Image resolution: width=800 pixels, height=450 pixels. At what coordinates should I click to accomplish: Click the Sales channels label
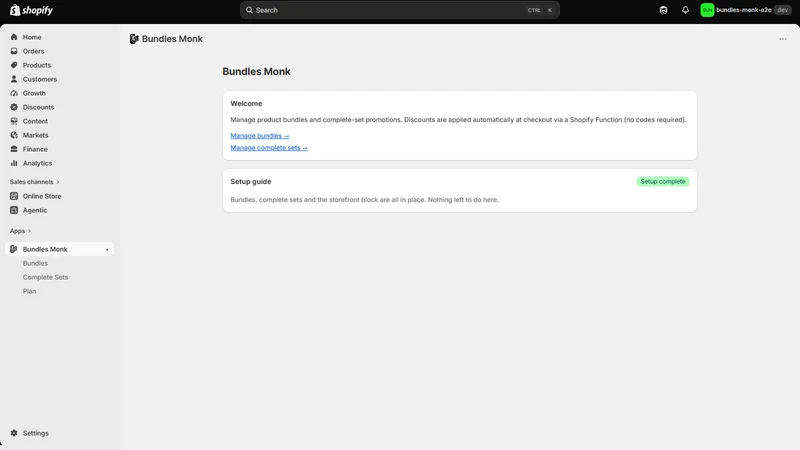click(x=32, y=182)
